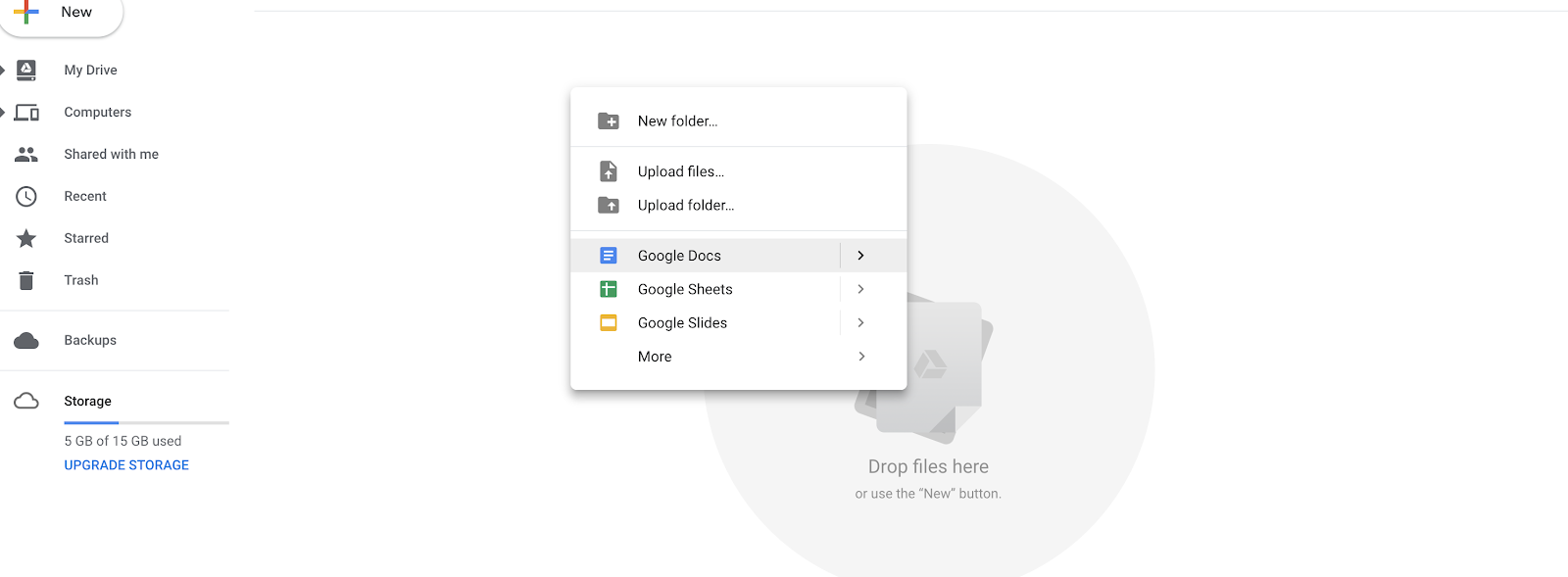The image size is (1568, 577).
Task: Click the New folder icon in the menu
Action: click(609, 121)
